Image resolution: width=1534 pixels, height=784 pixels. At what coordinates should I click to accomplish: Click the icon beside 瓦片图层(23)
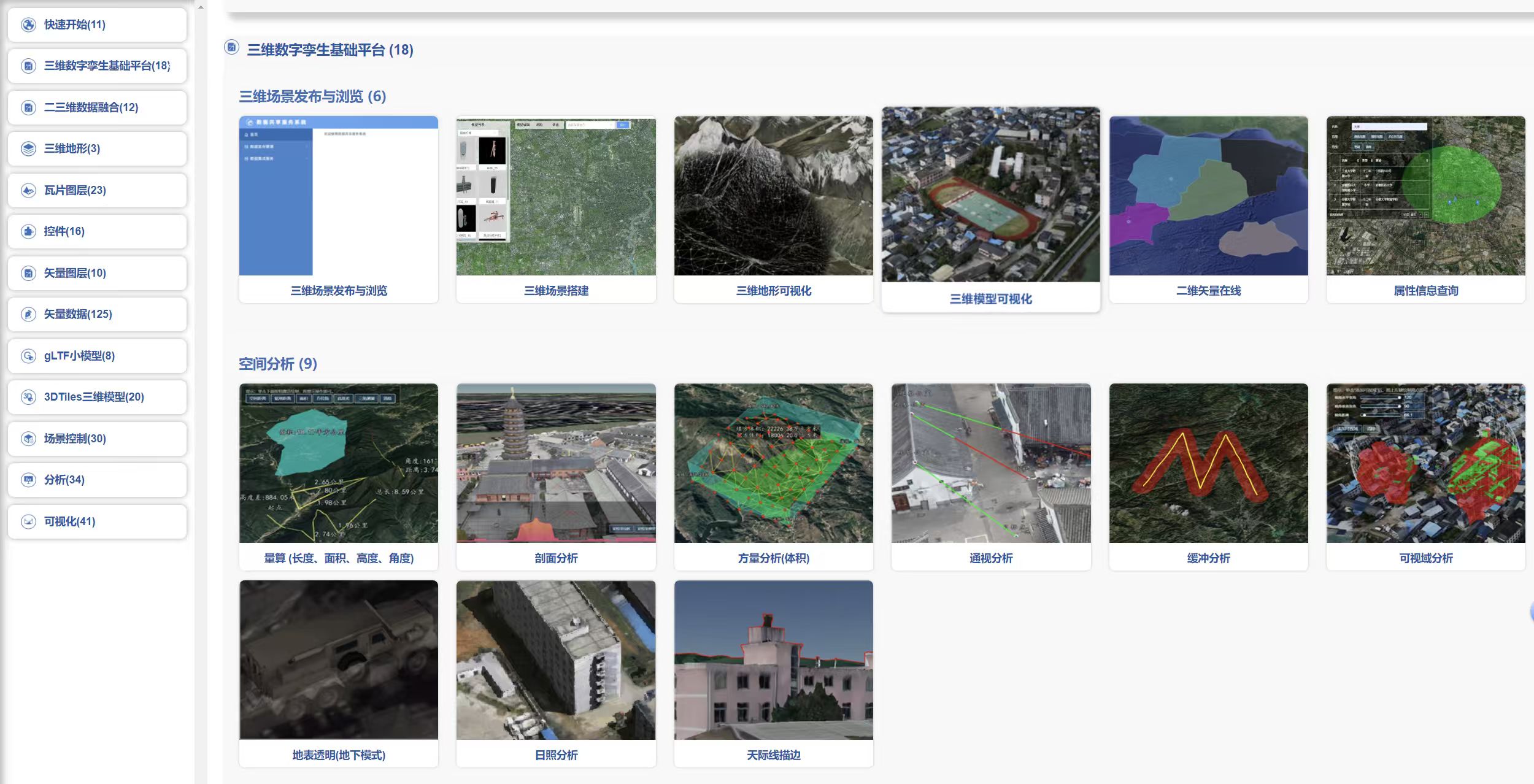pyautogui.click(x=28, y=190)
